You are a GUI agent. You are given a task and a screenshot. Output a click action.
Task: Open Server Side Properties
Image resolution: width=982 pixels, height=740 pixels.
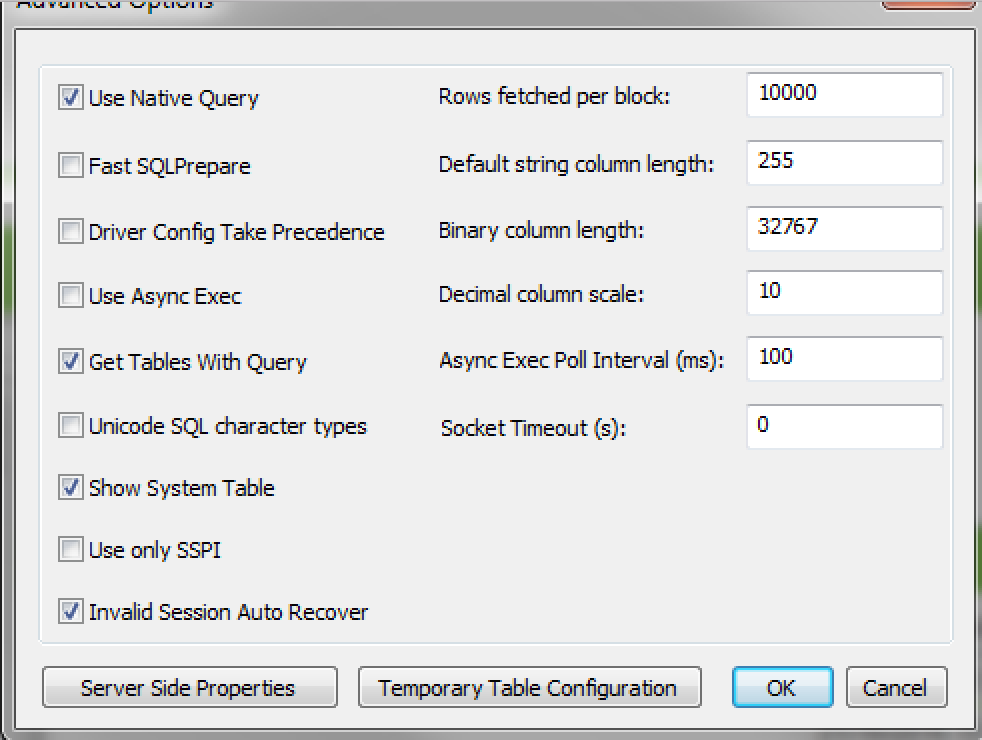188,688
